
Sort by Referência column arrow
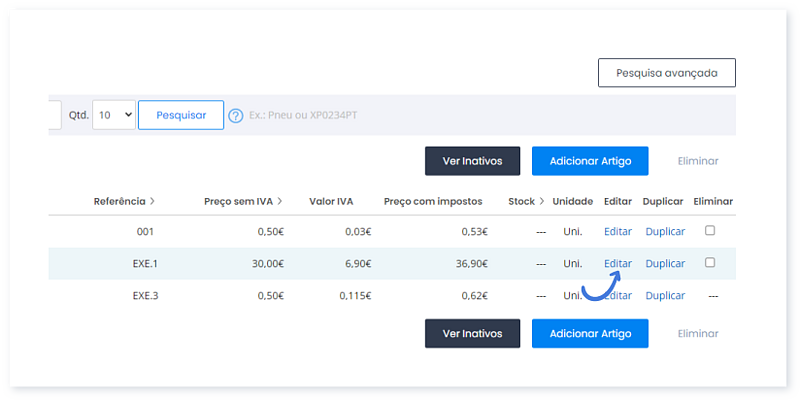click(152, 202)
